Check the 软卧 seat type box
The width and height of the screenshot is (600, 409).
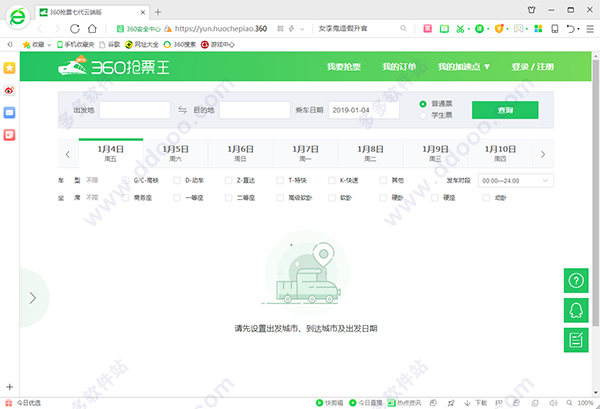(x=332, y=198)
